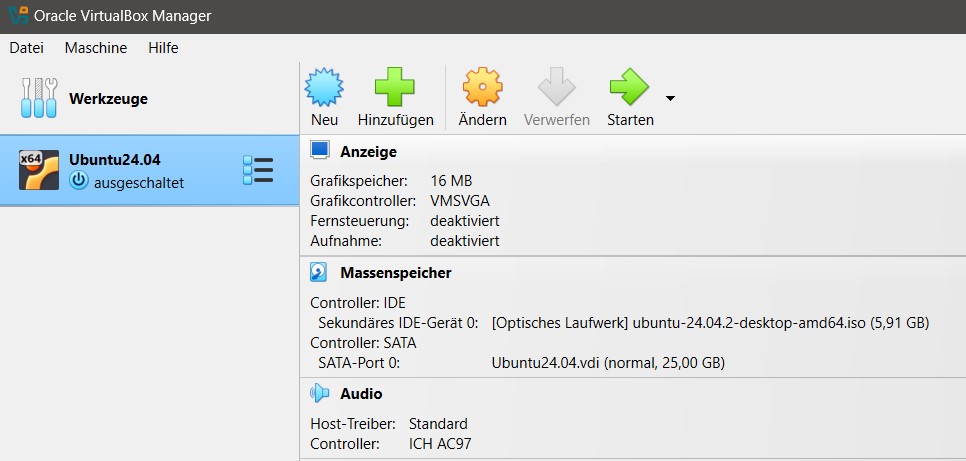Click the Neu (new VM) starburst icon

point(324,87)
